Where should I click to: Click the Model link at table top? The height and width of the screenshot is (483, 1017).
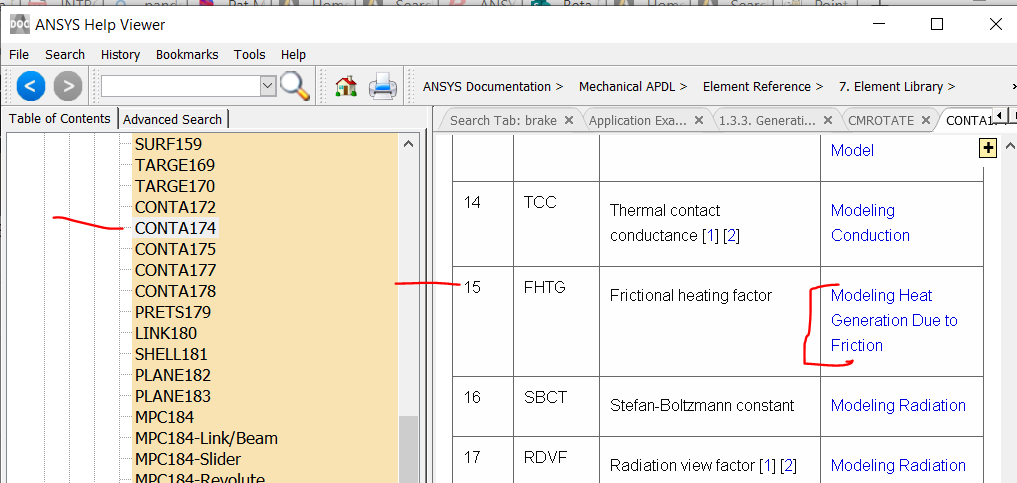(852, 150)
